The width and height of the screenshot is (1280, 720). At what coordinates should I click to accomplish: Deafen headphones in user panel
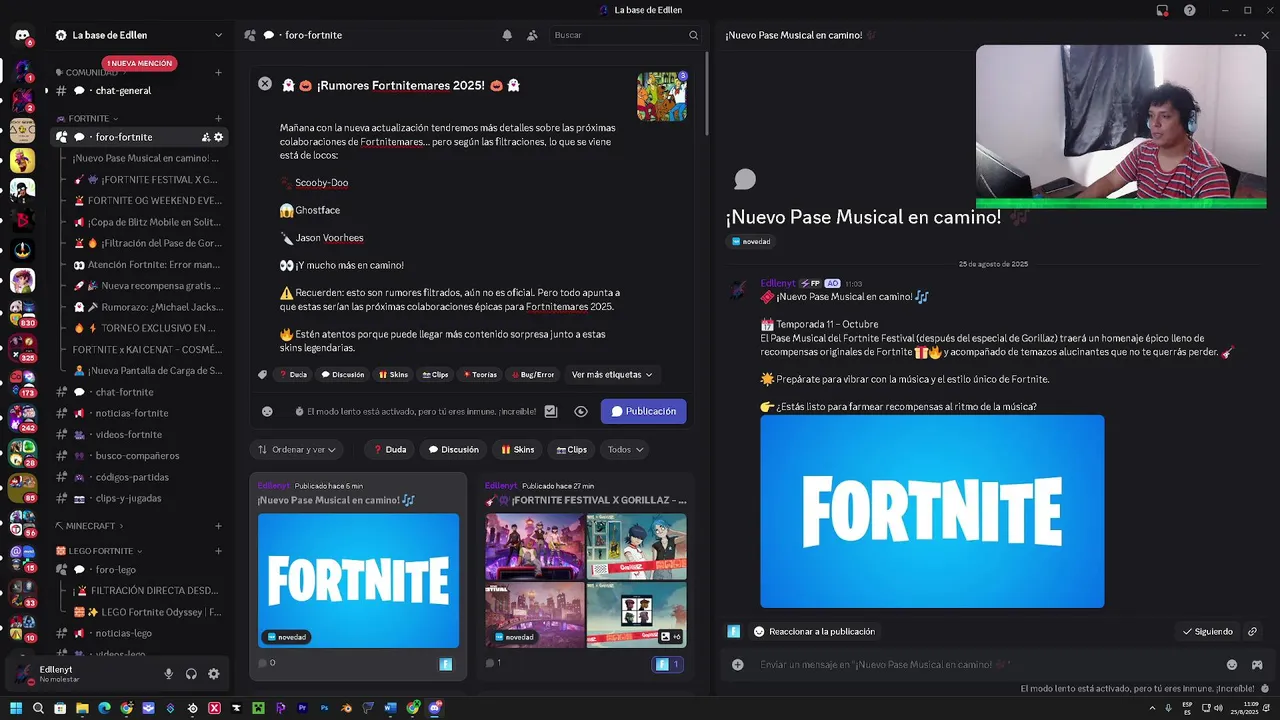coord(191,674)
